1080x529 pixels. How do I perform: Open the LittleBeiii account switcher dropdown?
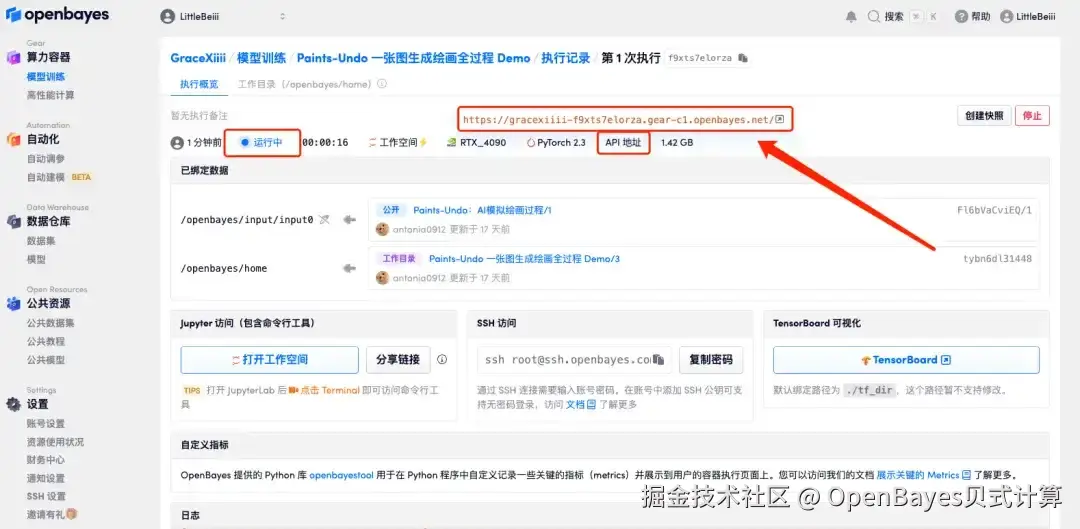click(223, 17)
